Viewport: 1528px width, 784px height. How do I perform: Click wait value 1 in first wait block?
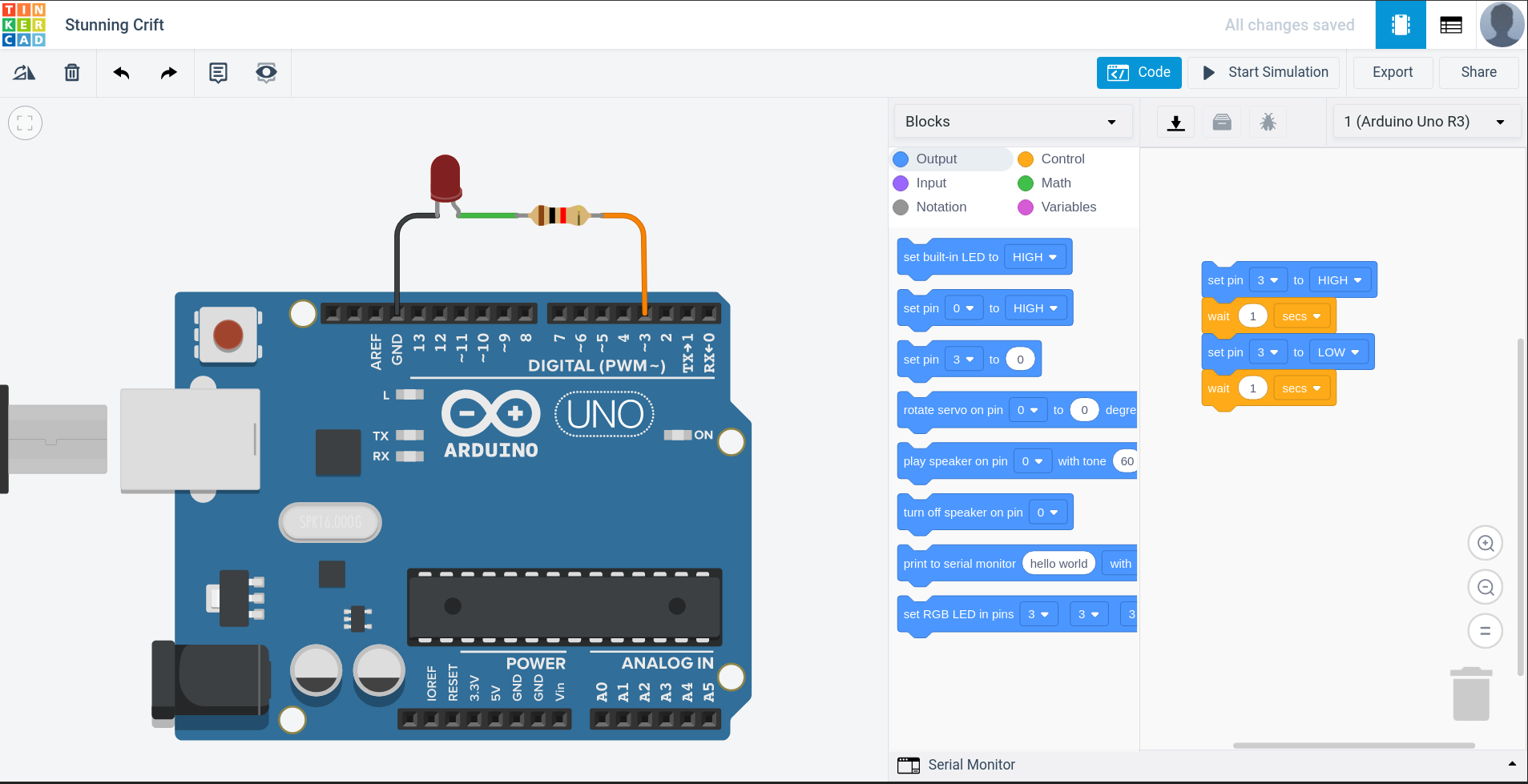(1252, 316)
